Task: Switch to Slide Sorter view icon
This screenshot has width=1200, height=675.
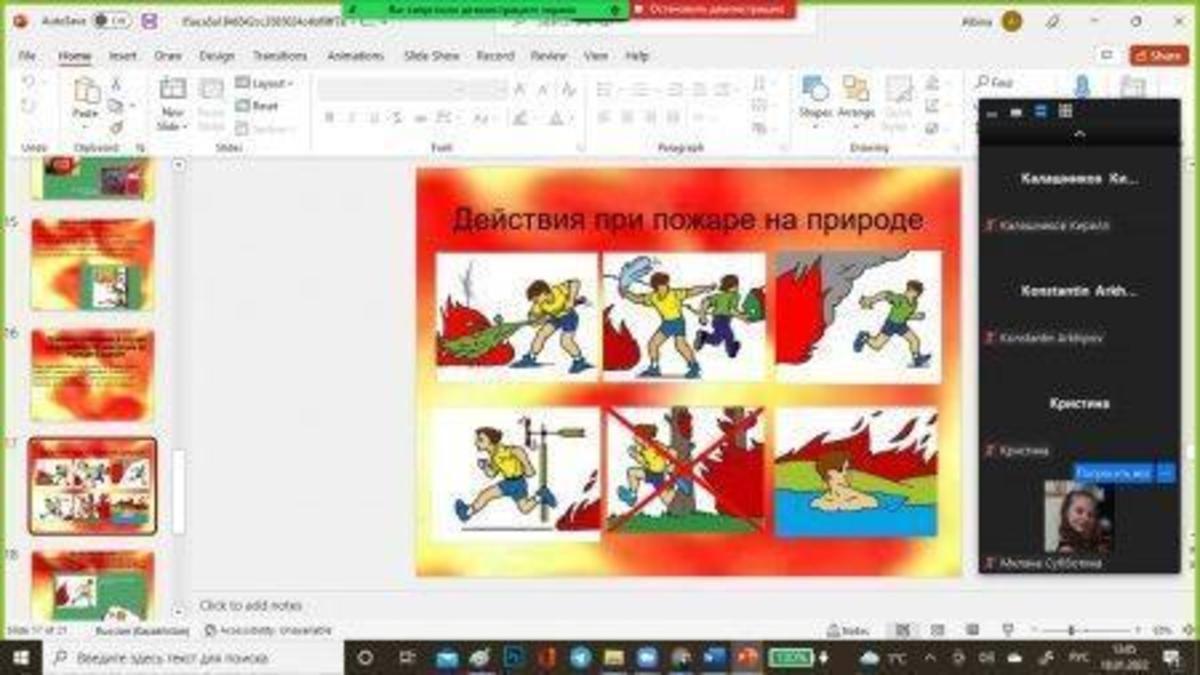Action: (937, 631)
